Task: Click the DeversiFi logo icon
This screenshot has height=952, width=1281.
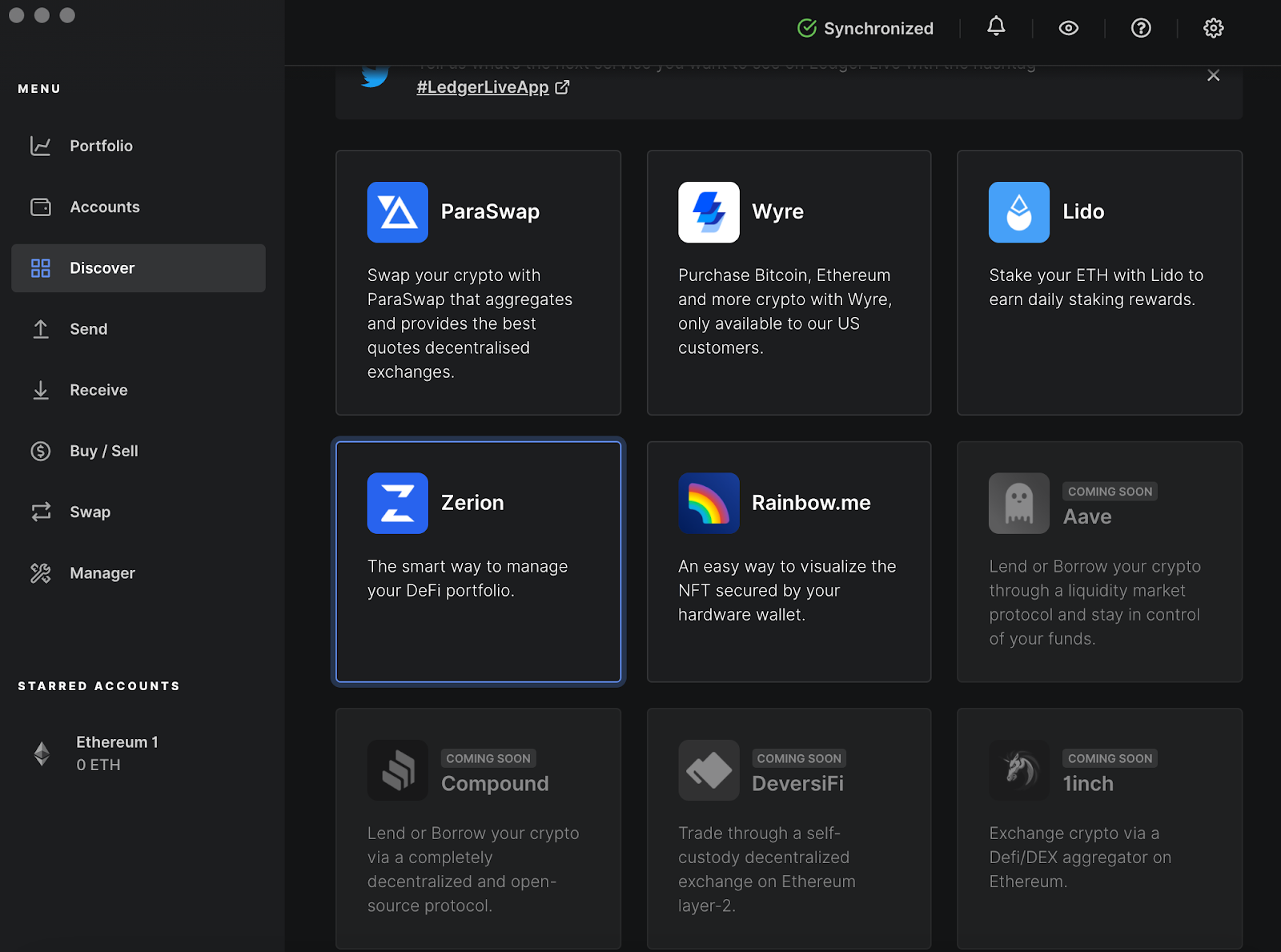Action: pos(709,770)
